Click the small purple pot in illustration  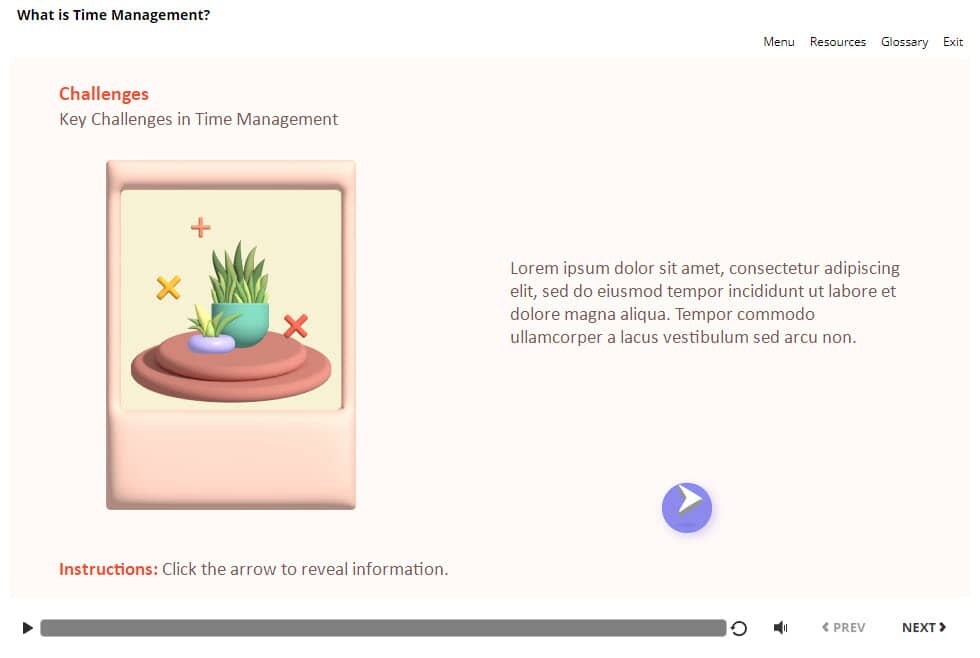[x=211, y=341]
